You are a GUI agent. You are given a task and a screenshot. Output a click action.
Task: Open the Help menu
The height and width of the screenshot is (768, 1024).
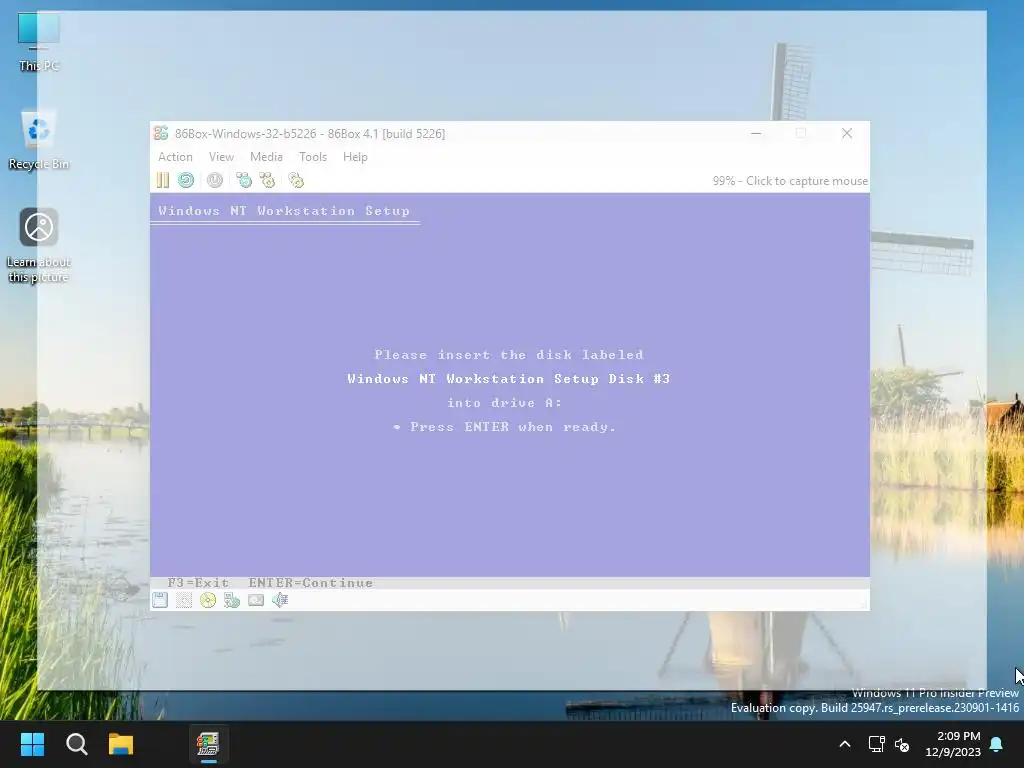click(x=355, y=157)
